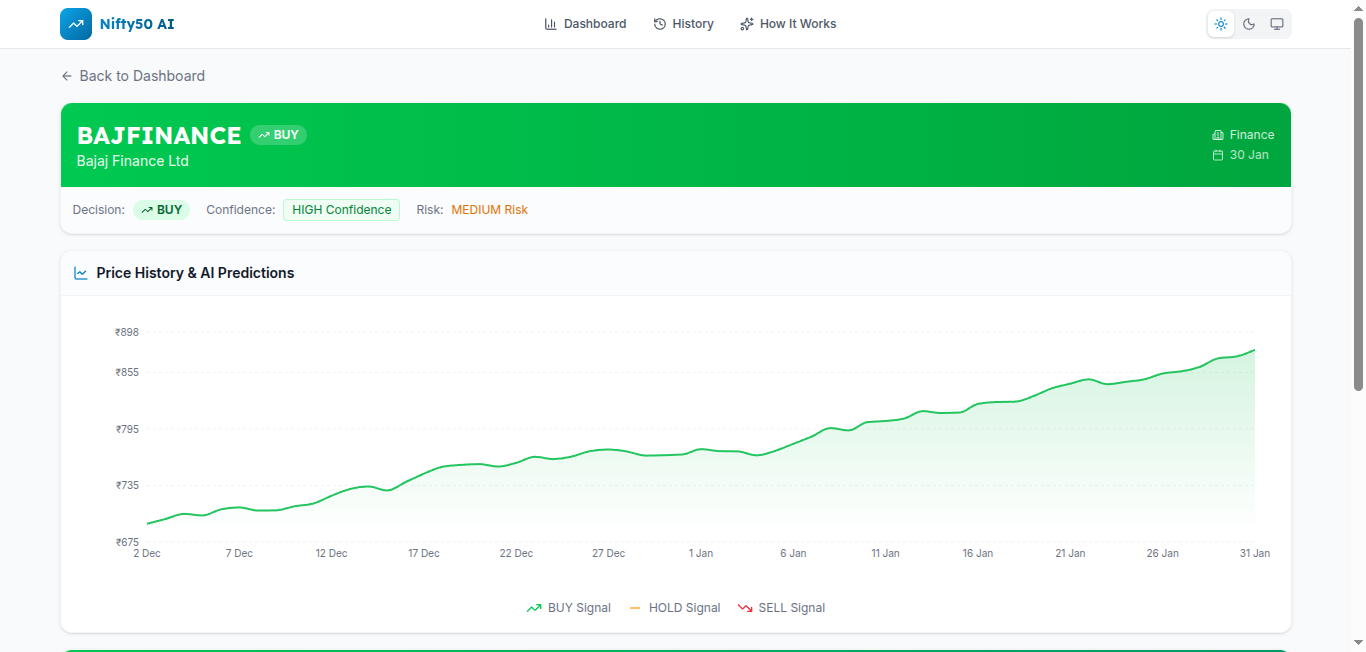Click the Finance sector building icon
The image size is (1366, 652).
tap(1218, 135)
